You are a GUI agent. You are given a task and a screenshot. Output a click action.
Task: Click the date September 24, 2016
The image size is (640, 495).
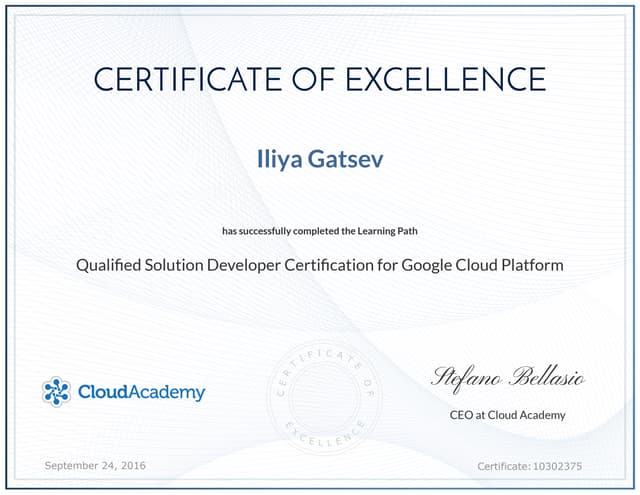tap(95, 466)
